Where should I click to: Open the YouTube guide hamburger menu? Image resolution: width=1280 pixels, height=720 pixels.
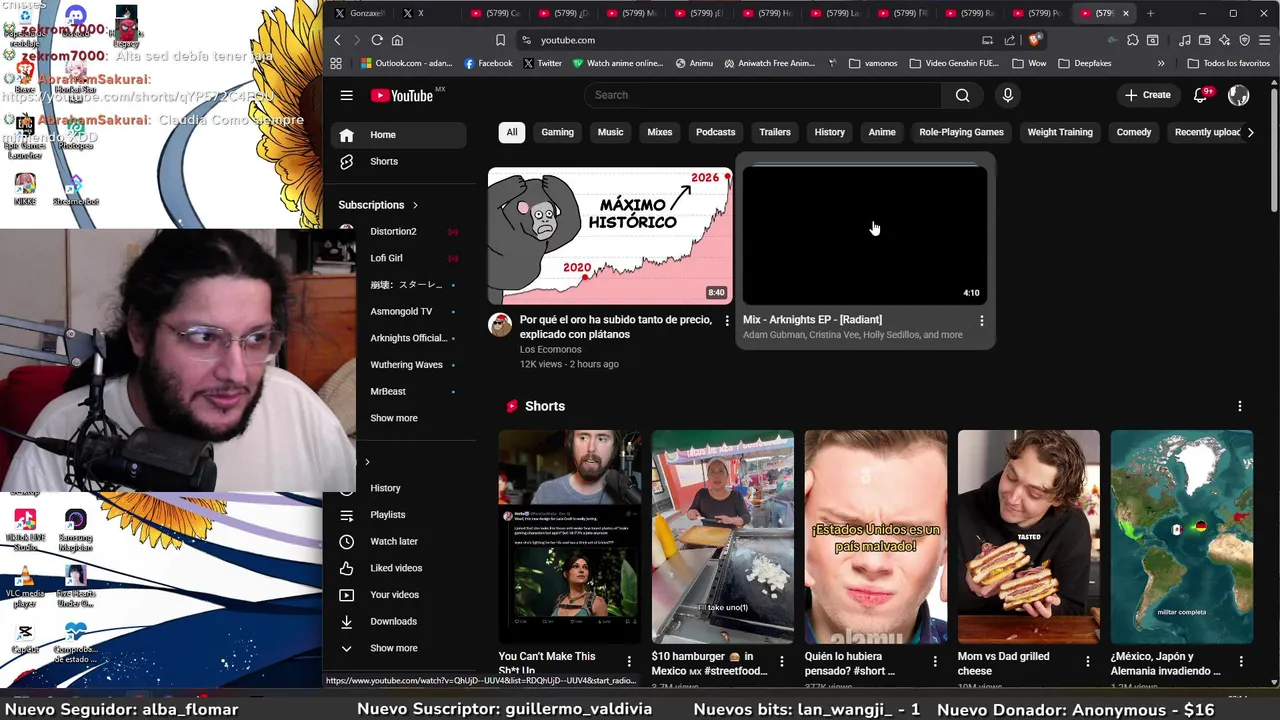tap(346, 95)
